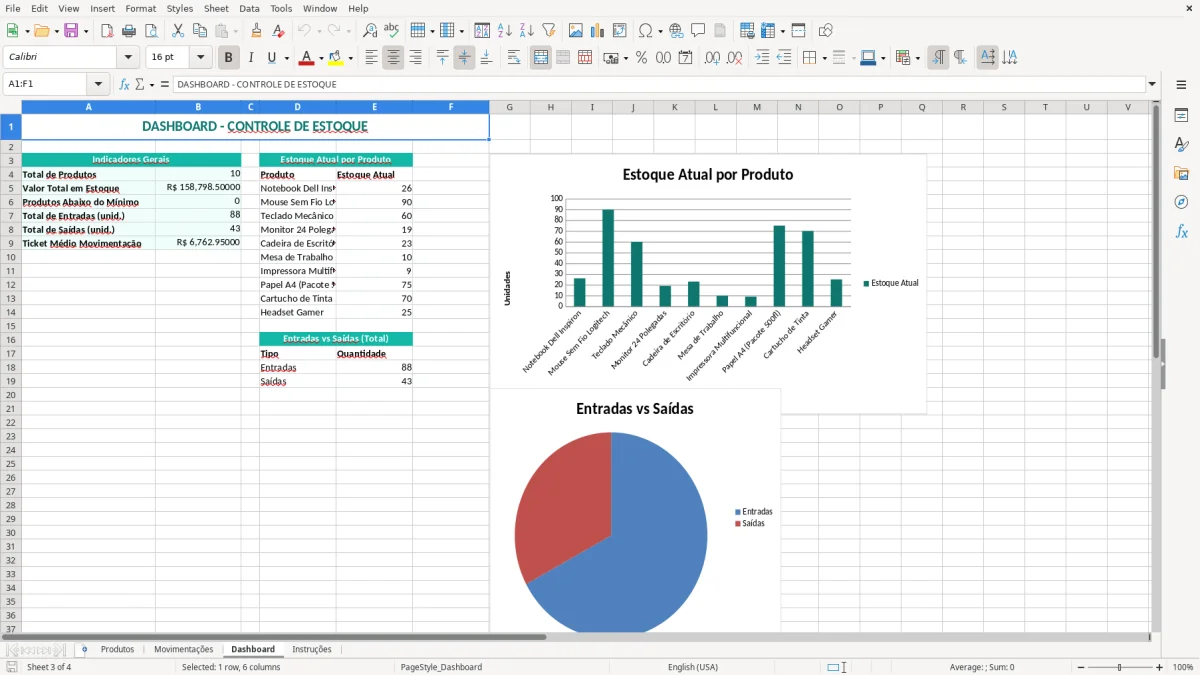Click the Save document icon
The width and height of the screenshot is (1200, 675).
71,30
